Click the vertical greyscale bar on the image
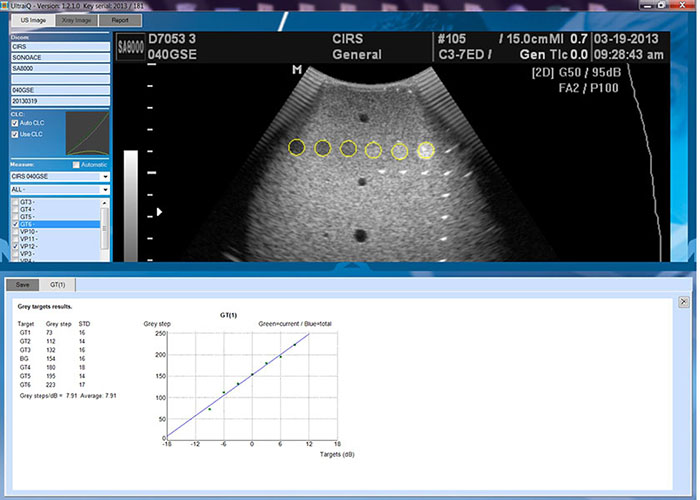Viewport: 700px width, 500px height. pyautogui.click(x=130, y=205)
